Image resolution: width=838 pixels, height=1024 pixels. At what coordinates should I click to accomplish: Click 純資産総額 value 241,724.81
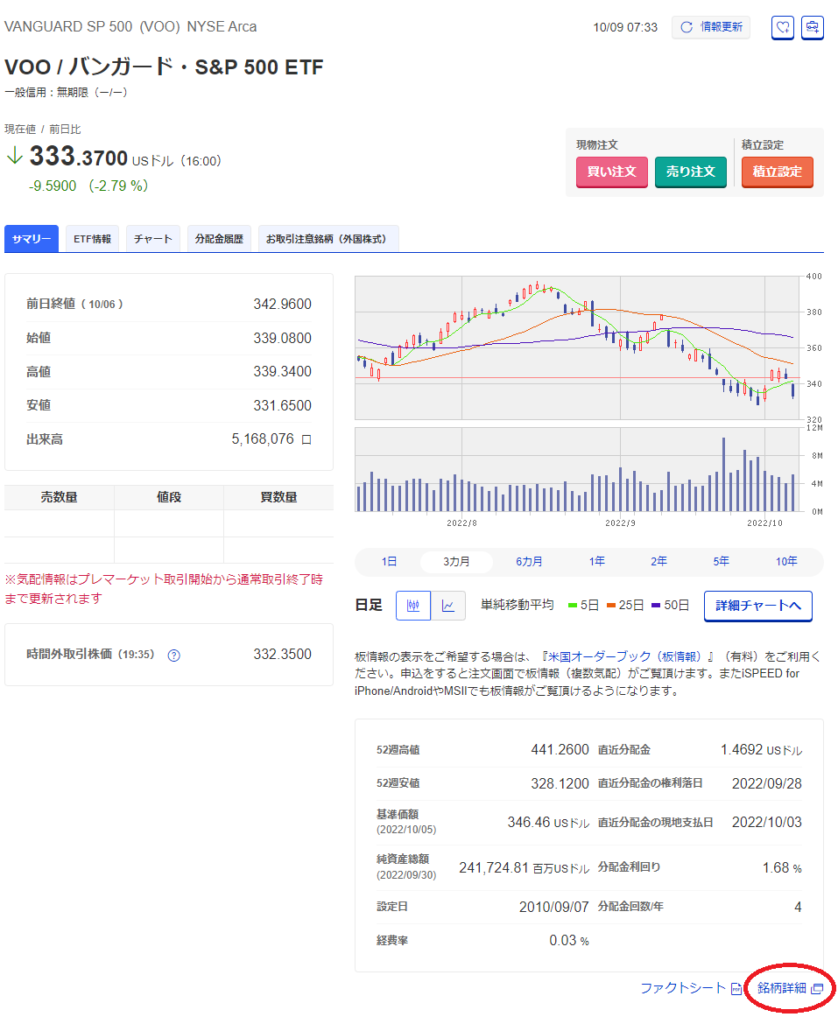(x=493, y=868)
